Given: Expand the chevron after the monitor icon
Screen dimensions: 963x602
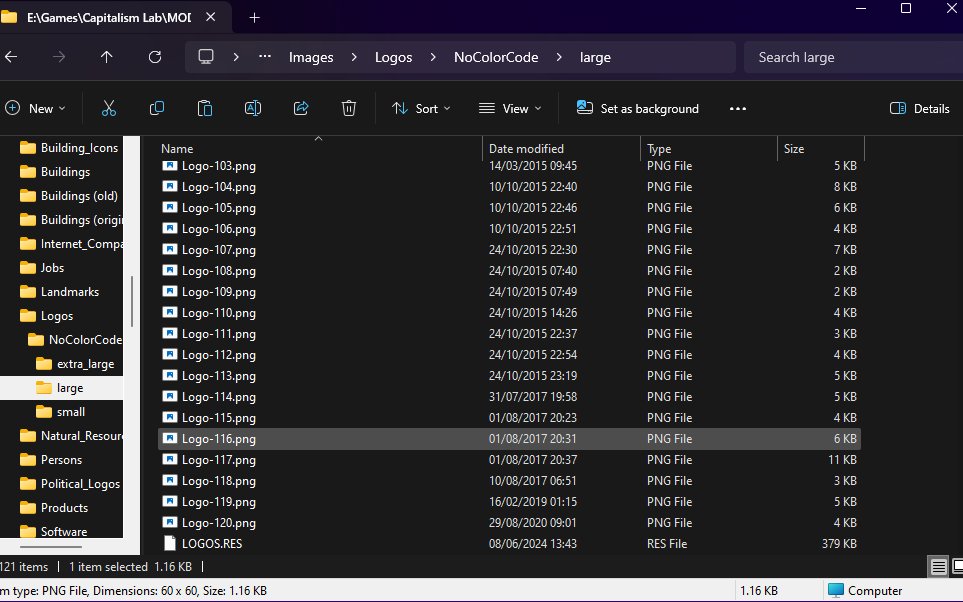Looking at the screenshot, I should pyautogui.click(x=236, y=57).
